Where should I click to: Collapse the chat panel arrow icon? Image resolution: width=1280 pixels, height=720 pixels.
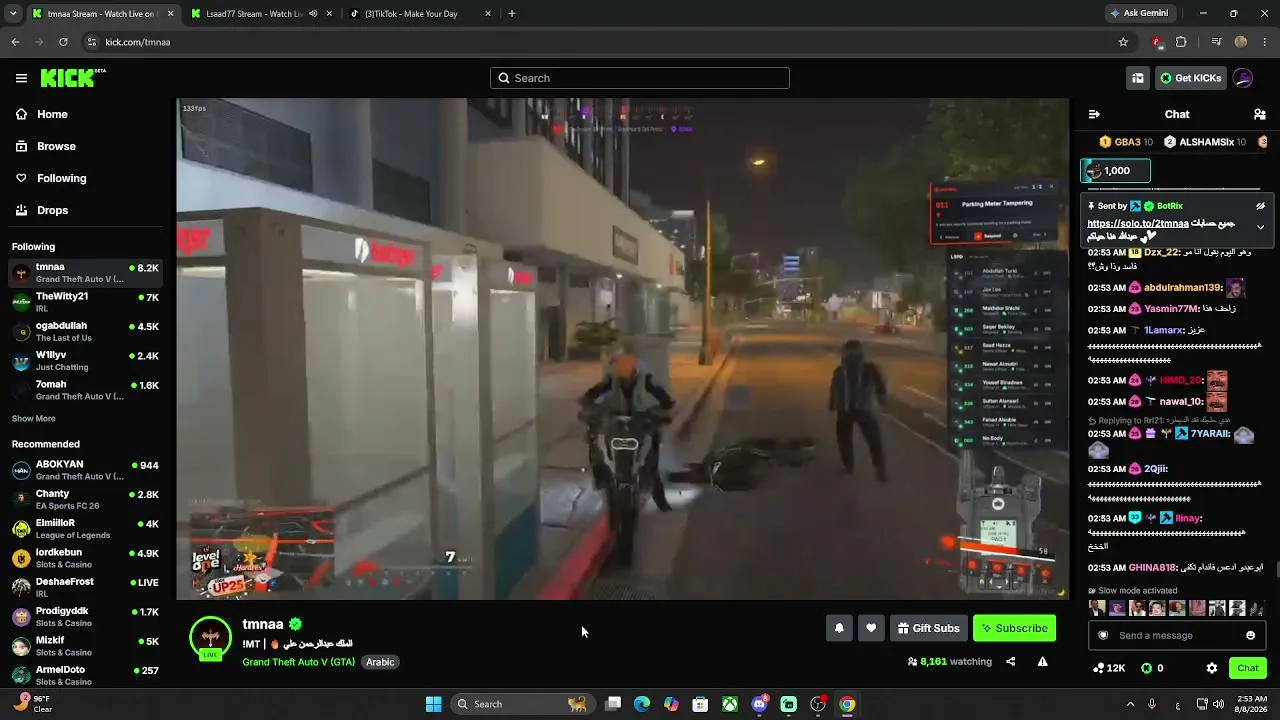pos(1094,114)
